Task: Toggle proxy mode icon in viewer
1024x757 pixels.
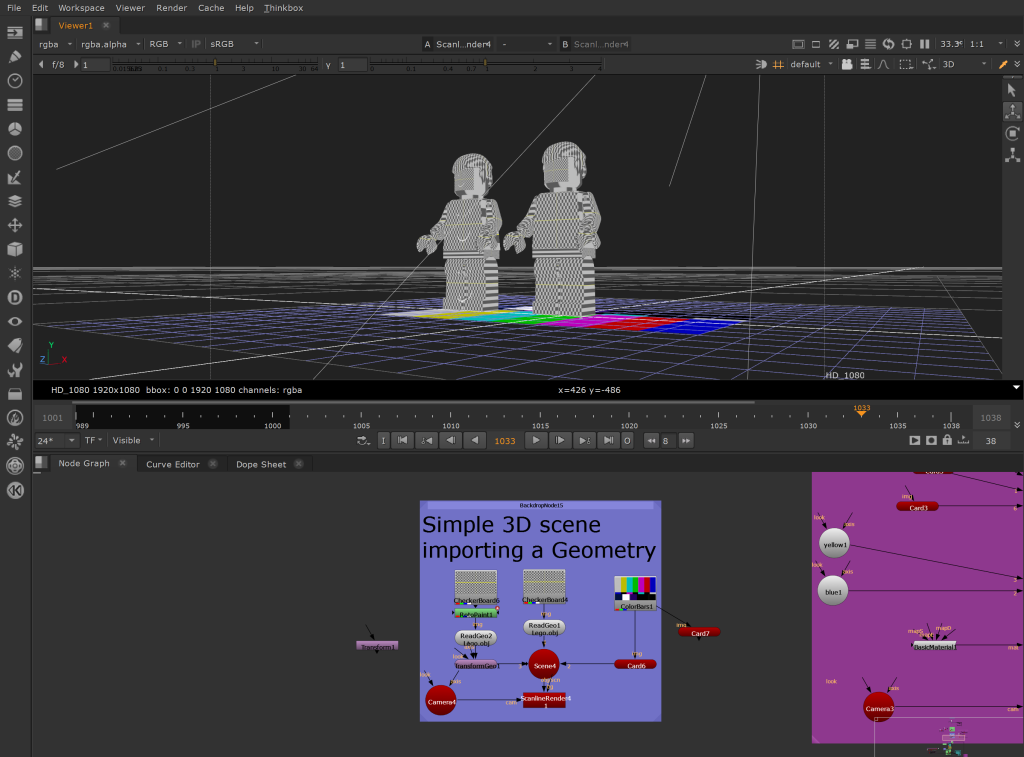Action: click(852, 44)
